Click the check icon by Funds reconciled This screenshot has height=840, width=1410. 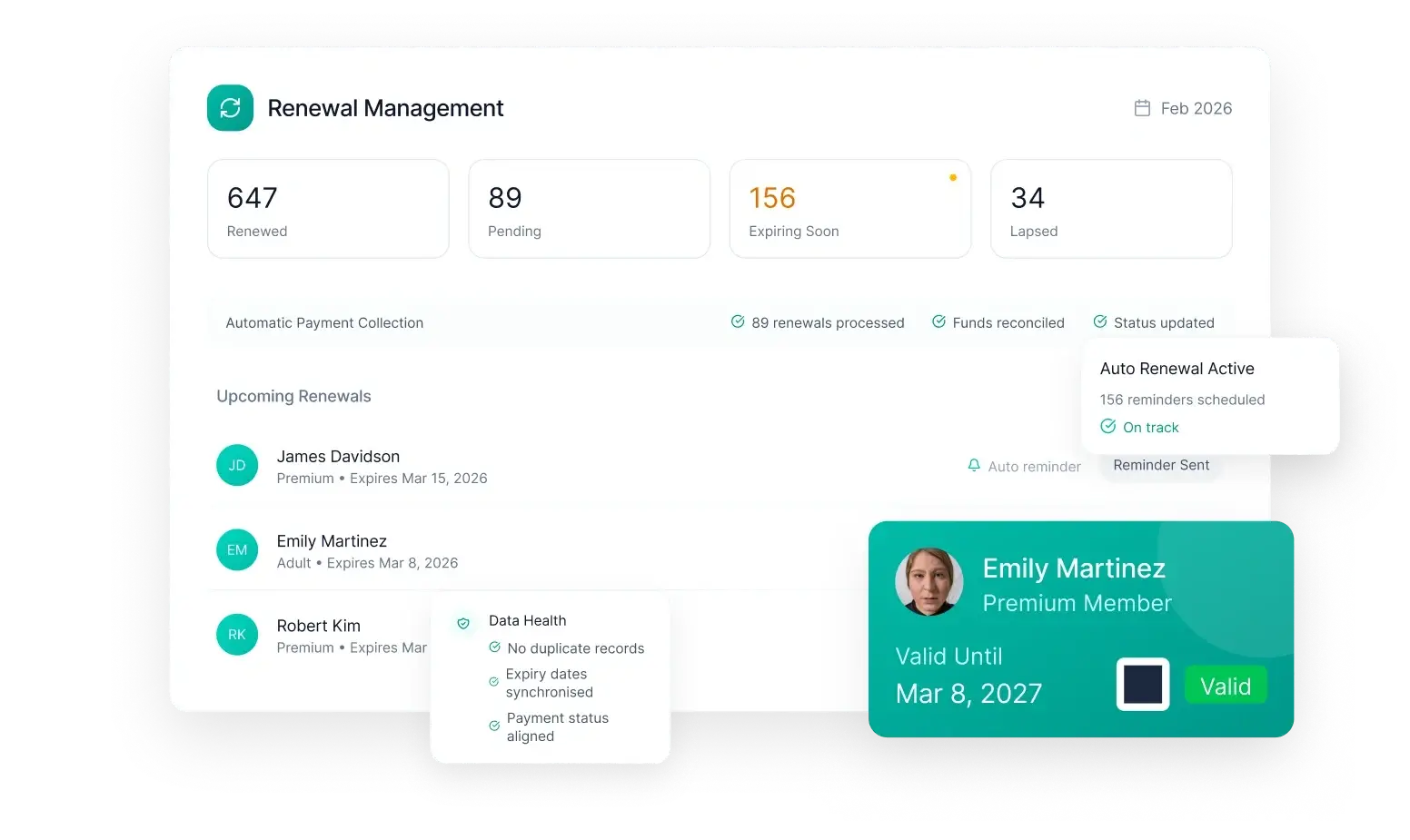pos(938,321)
